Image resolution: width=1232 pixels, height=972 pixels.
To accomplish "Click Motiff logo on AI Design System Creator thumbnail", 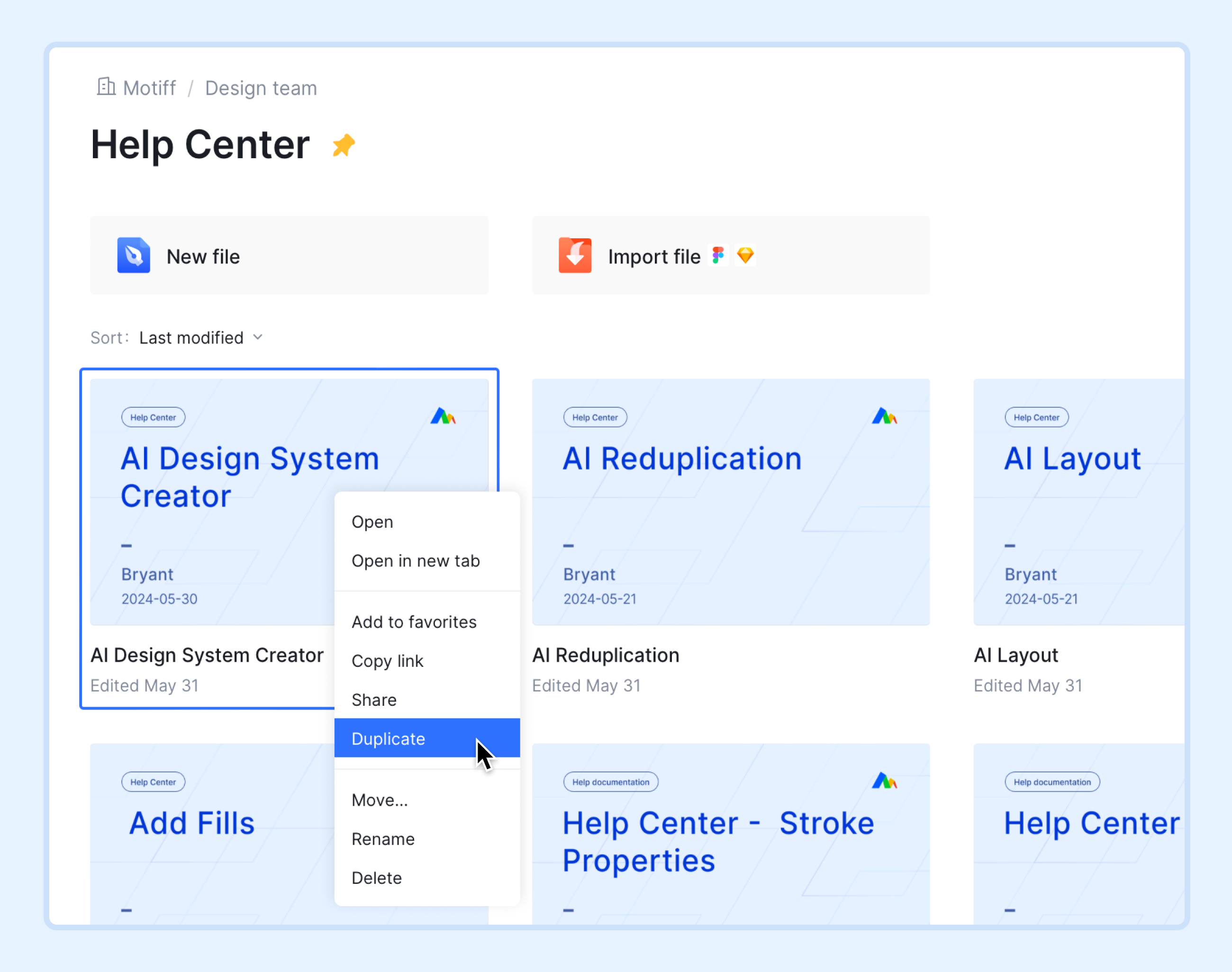I will [x=443, y=416].
